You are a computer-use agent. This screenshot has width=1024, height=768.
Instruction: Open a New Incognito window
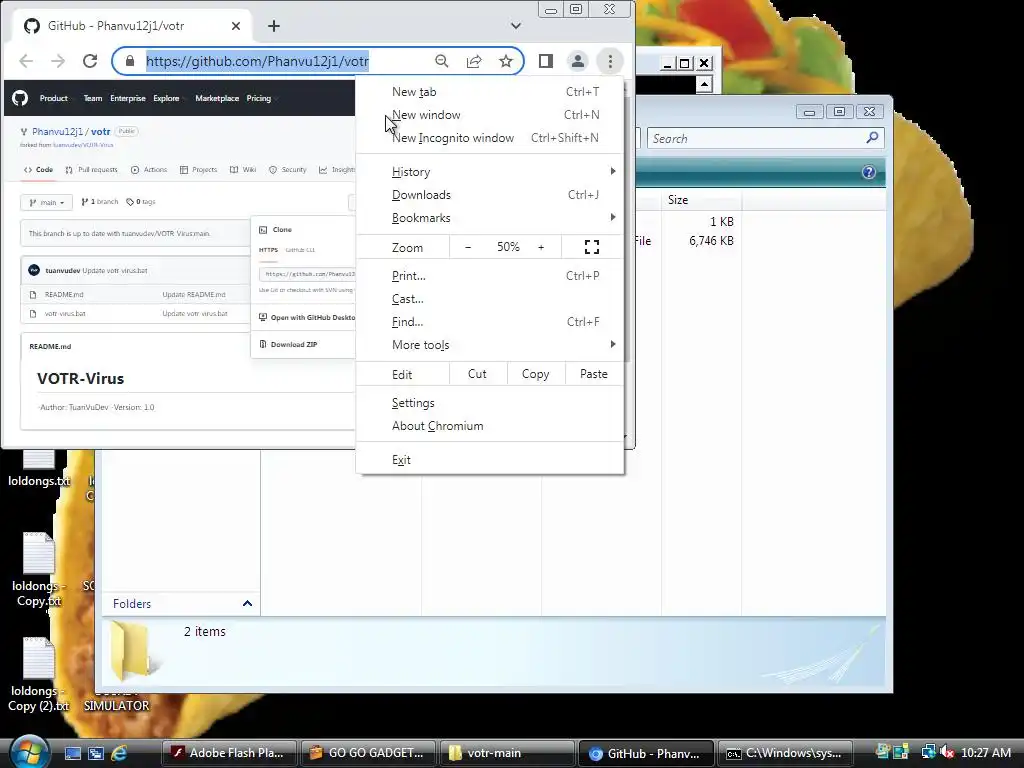click(490, 138)
